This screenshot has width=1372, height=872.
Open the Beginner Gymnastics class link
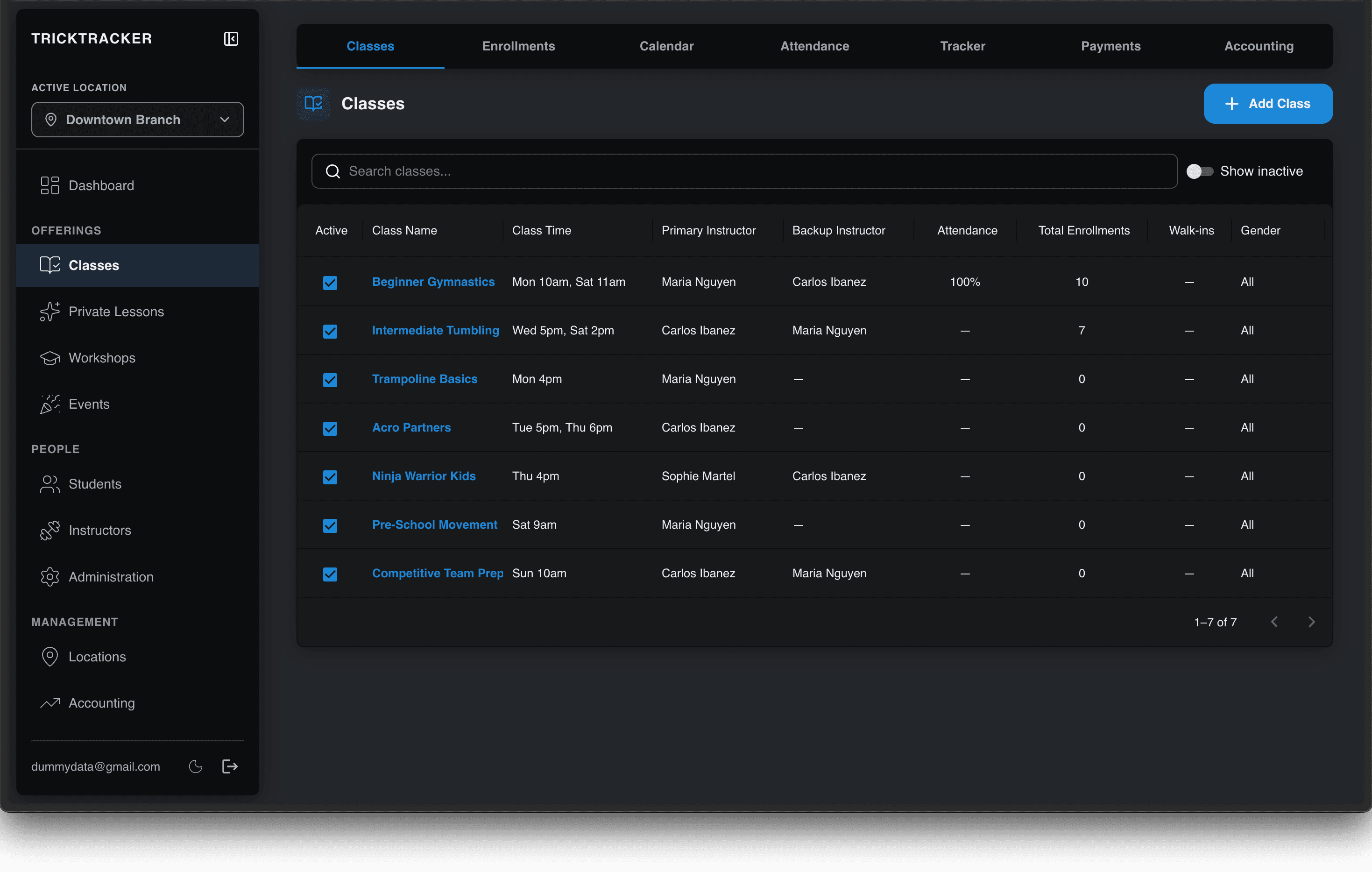click(433, 282)
